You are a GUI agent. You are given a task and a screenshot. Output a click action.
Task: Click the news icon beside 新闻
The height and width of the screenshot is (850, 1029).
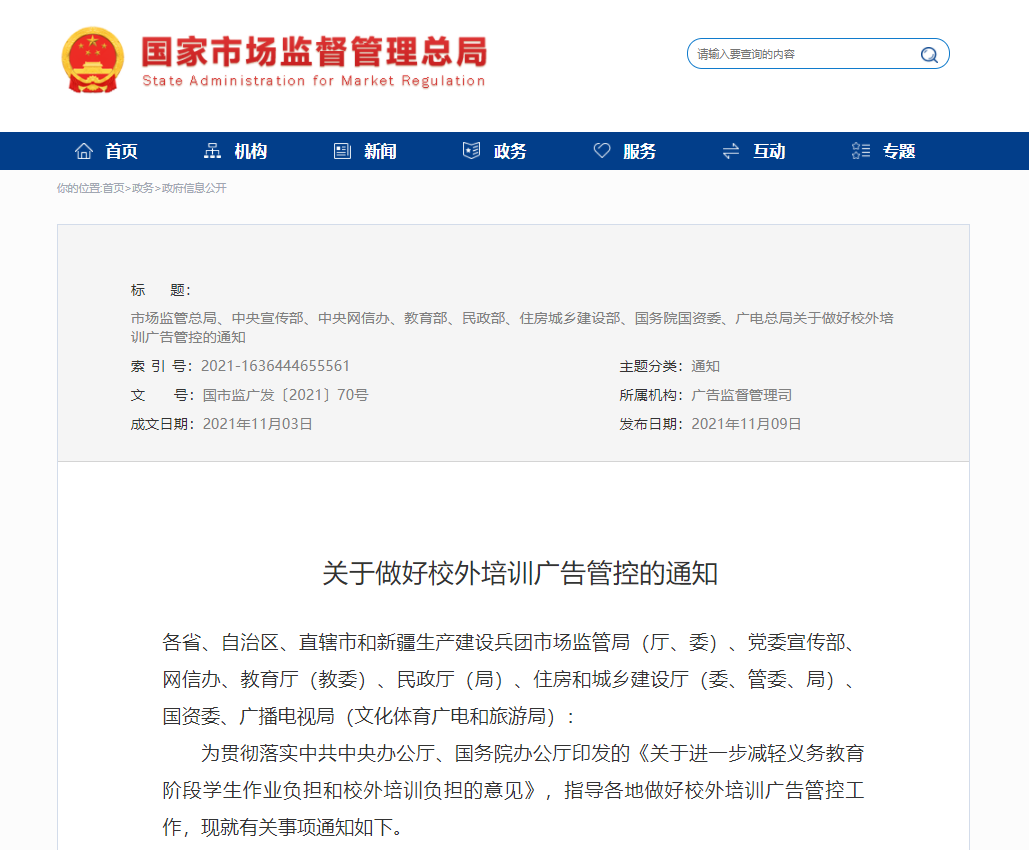click(340, 150)
